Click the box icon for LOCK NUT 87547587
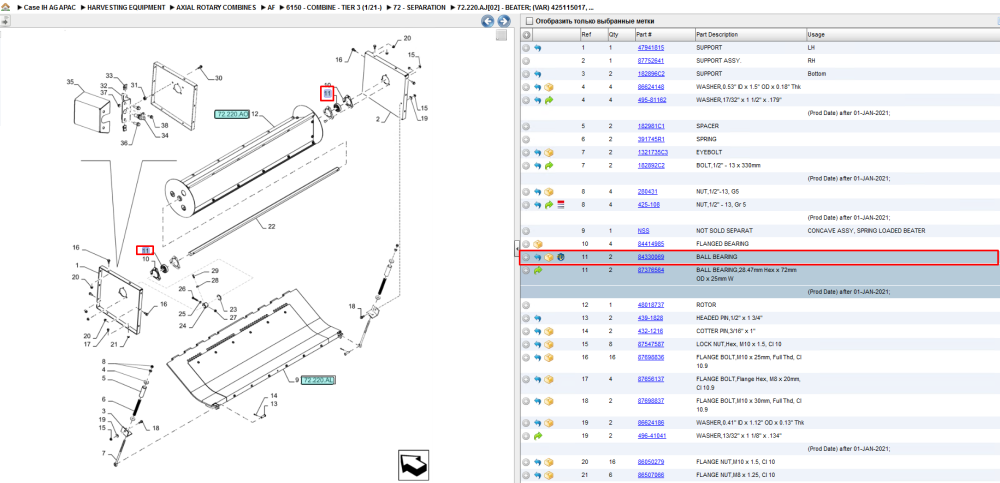This screenshot has height=483, width=1000. pyautogui.click(x=549, y=345)
